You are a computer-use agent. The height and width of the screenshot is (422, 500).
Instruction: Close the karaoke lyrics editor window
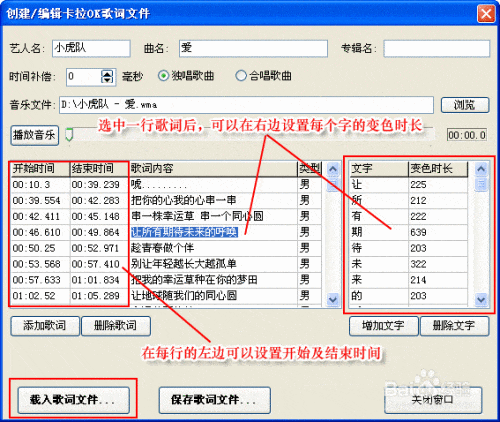[486, 14]
